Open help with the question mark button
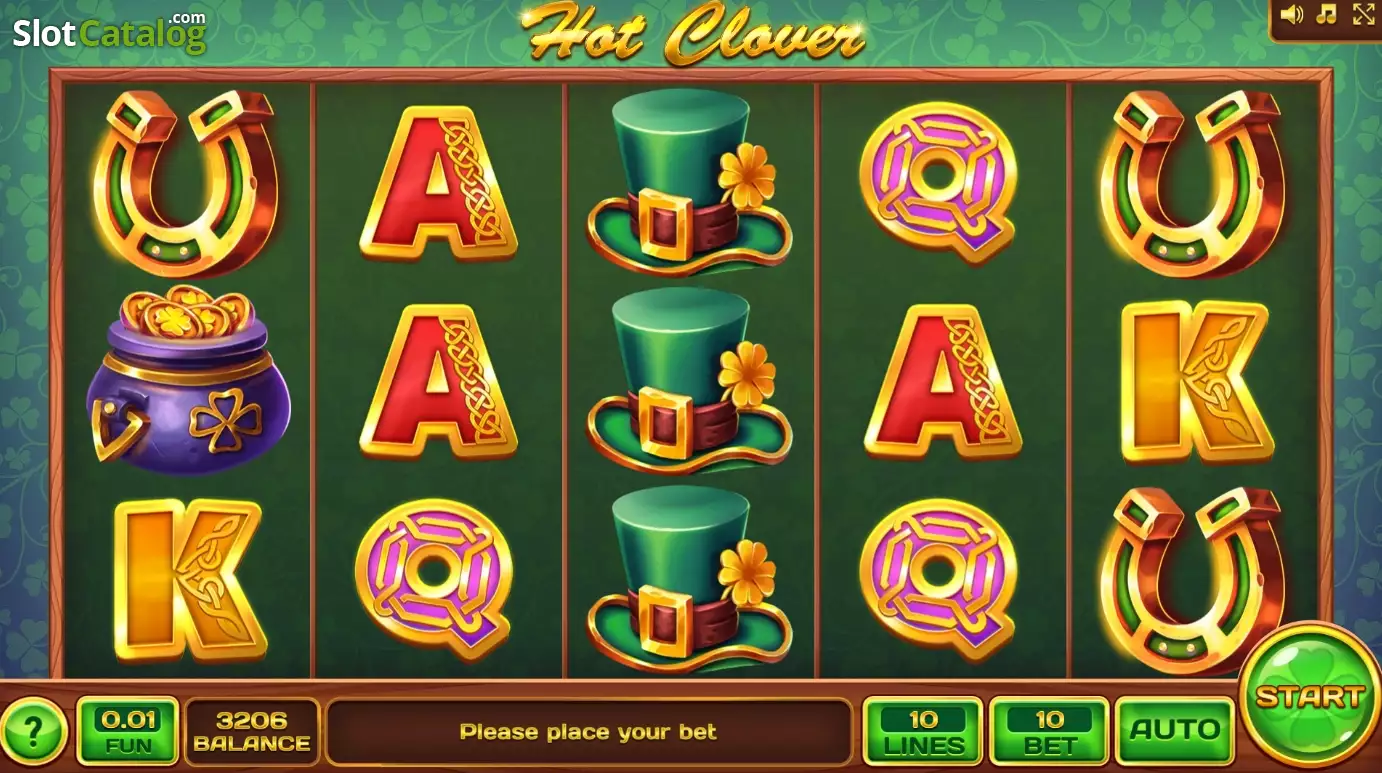 click(x=33, y=732)
